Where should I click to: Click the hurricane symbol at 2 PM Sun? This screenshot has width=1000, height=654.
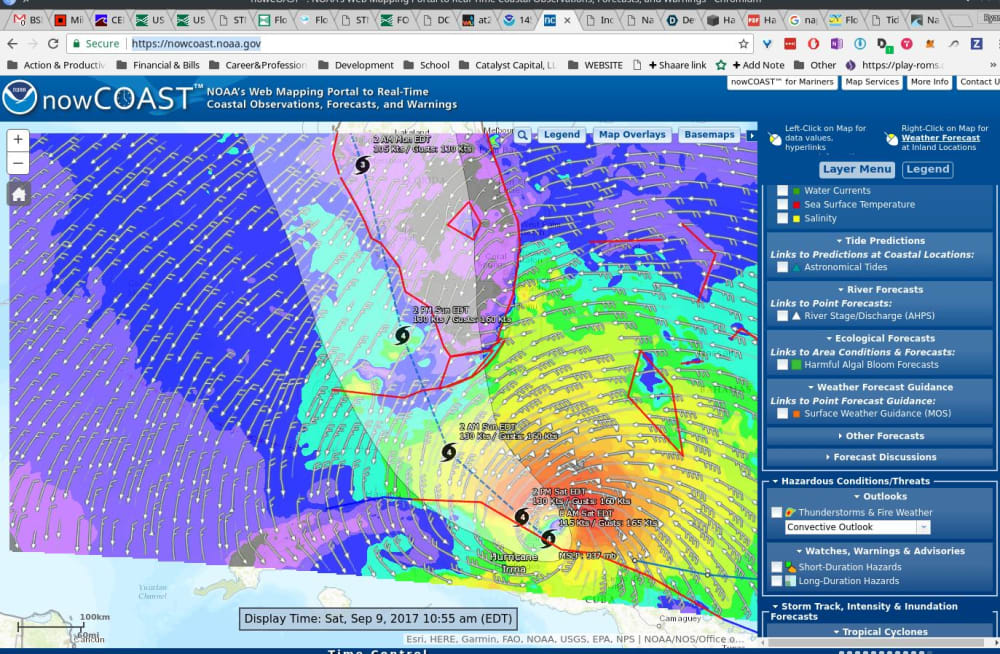click(x=402, y=334)
